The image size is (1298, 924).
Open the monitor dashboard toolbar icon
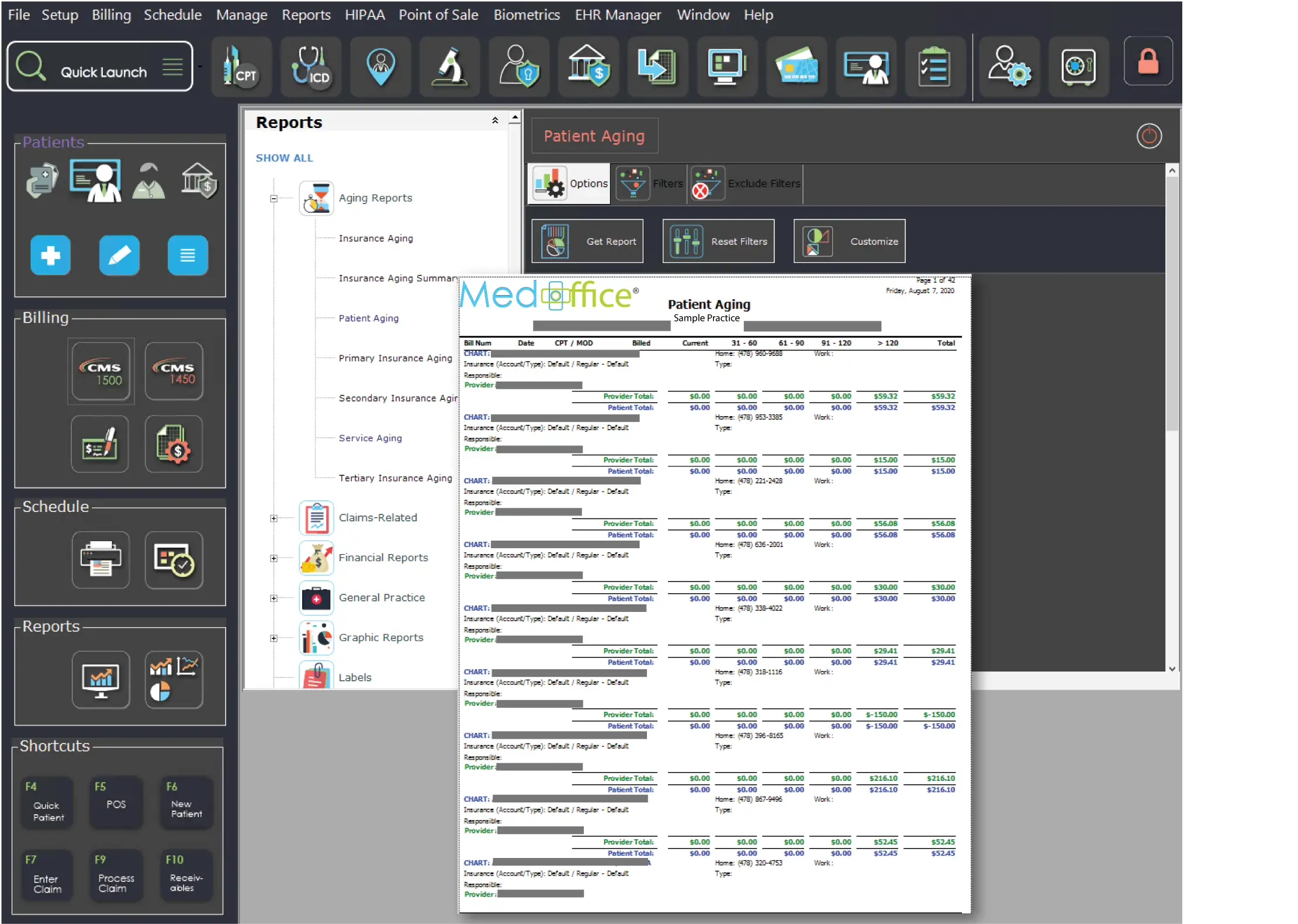(x=727, y=66)
